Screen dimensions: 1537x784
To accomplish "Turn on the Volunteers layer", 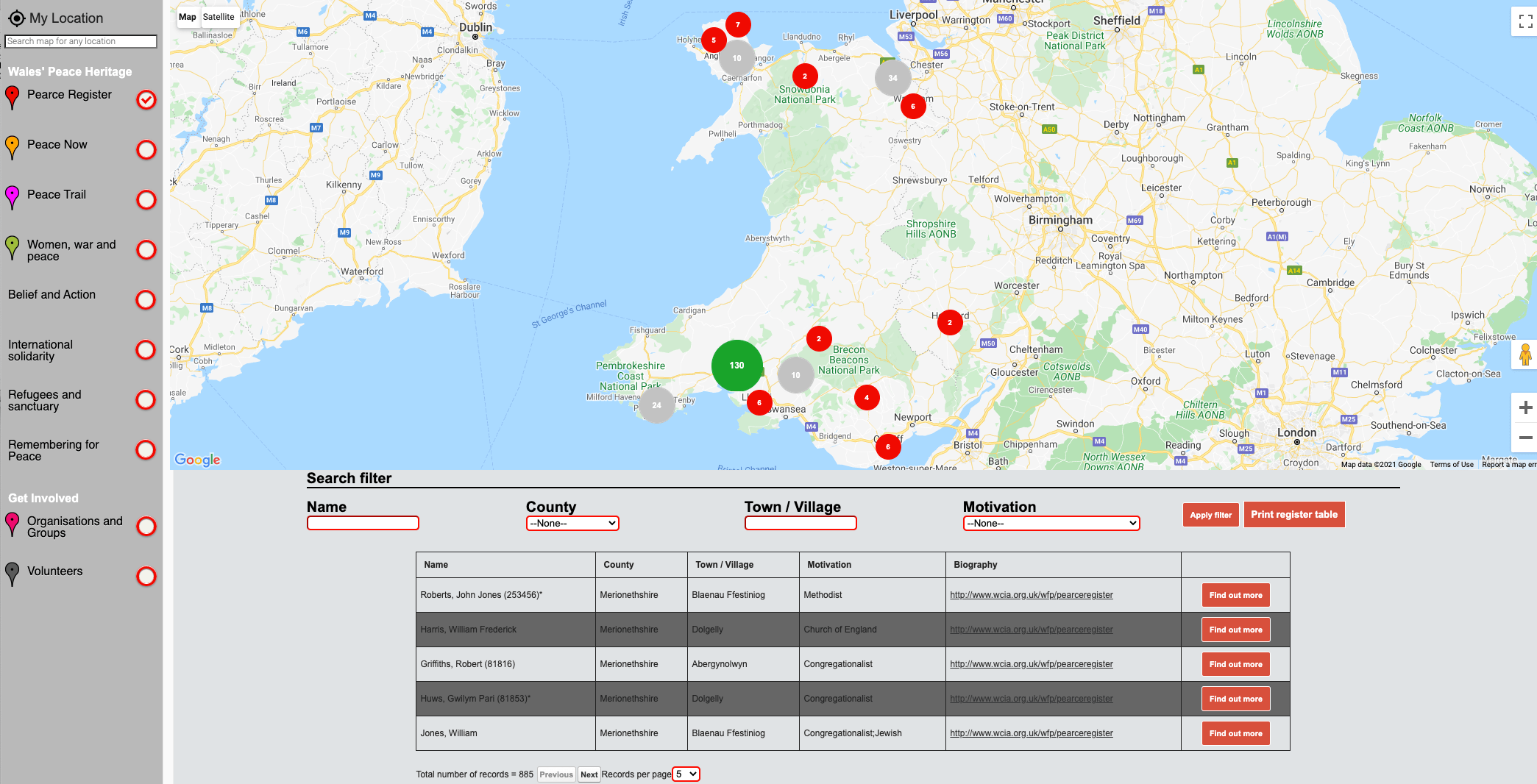I will pyautogui.click(x=146, y=577).
